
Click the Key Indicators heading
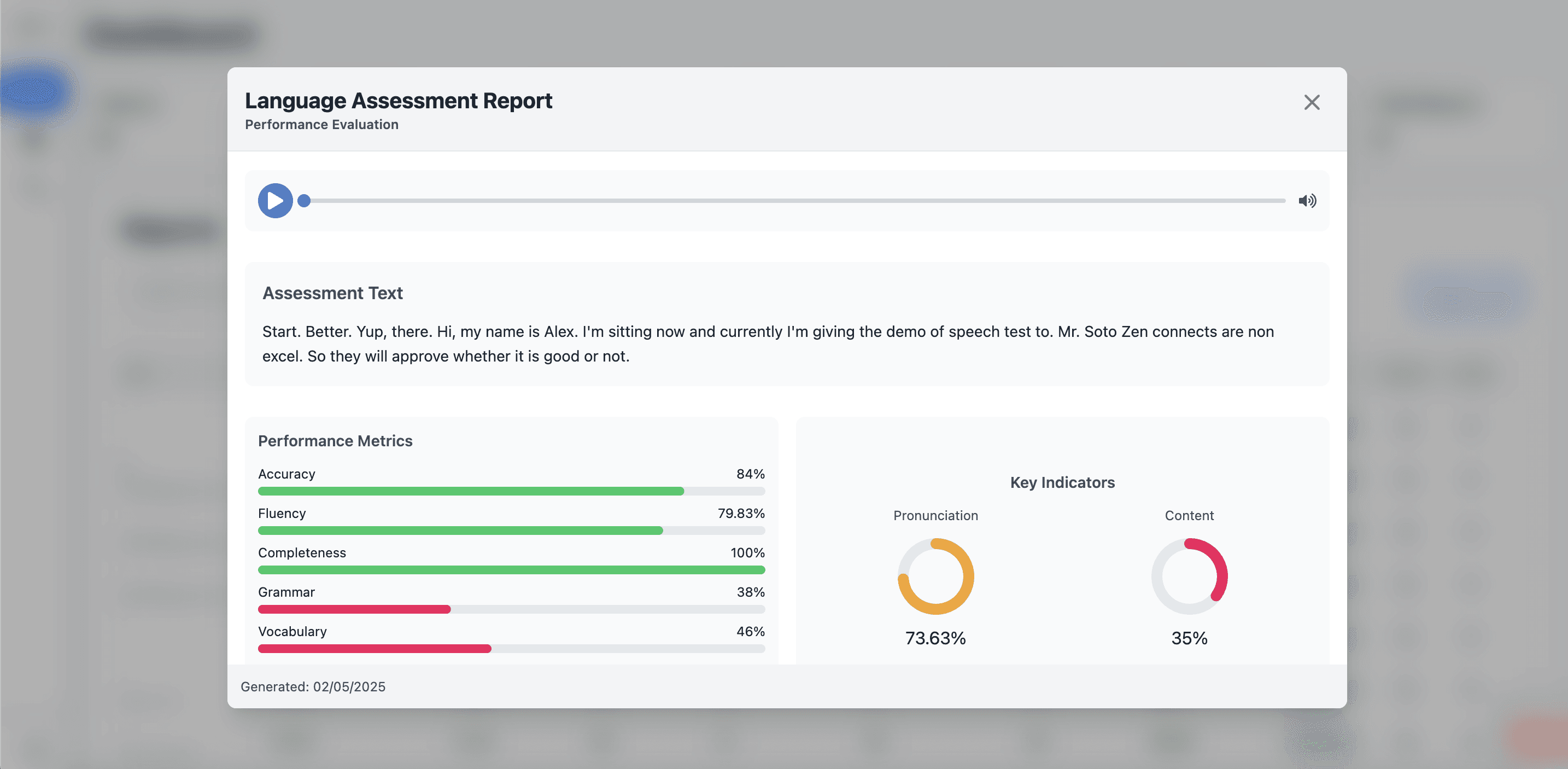click(x=1062, y=482)
